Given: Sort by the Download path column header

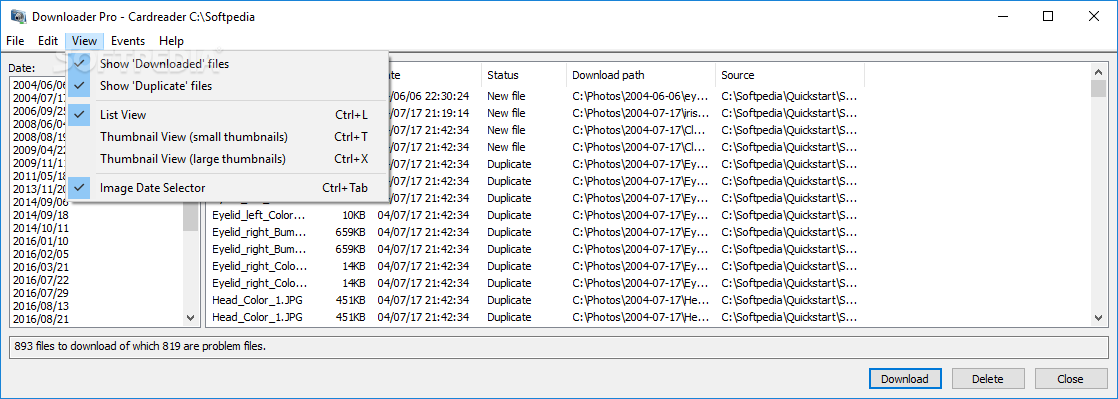Looking at the screenshot, I should click(641, 75).
